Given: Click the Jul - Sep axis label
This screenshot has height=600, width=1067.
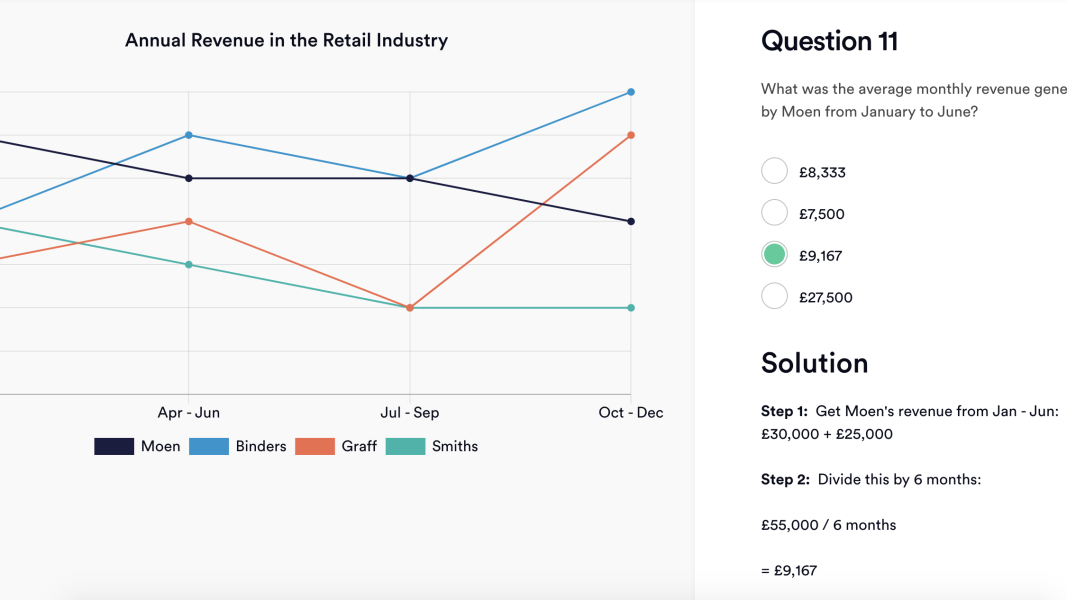Looking at the screenshot, I should click(x=410, y=412).
